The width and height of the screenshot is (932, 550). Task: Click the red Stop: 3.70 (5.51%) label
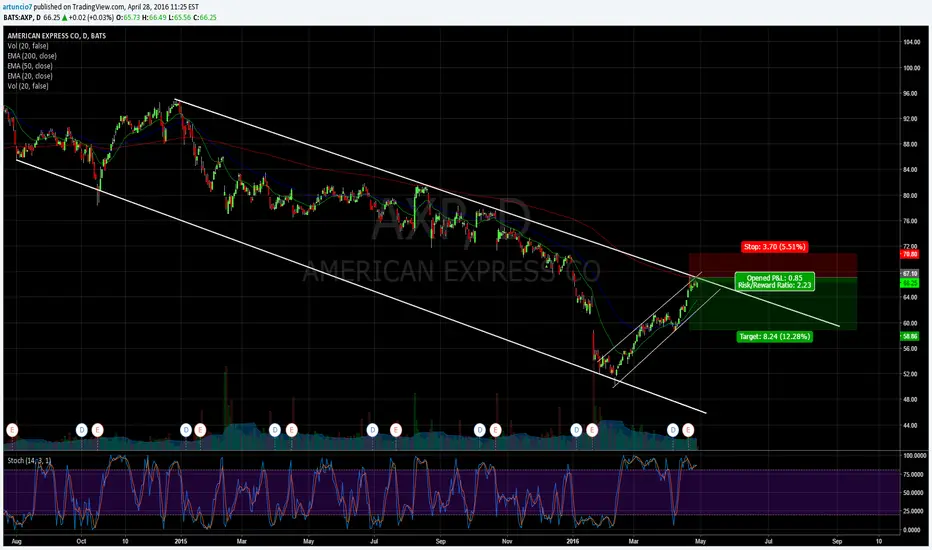[x=774, y=246]
